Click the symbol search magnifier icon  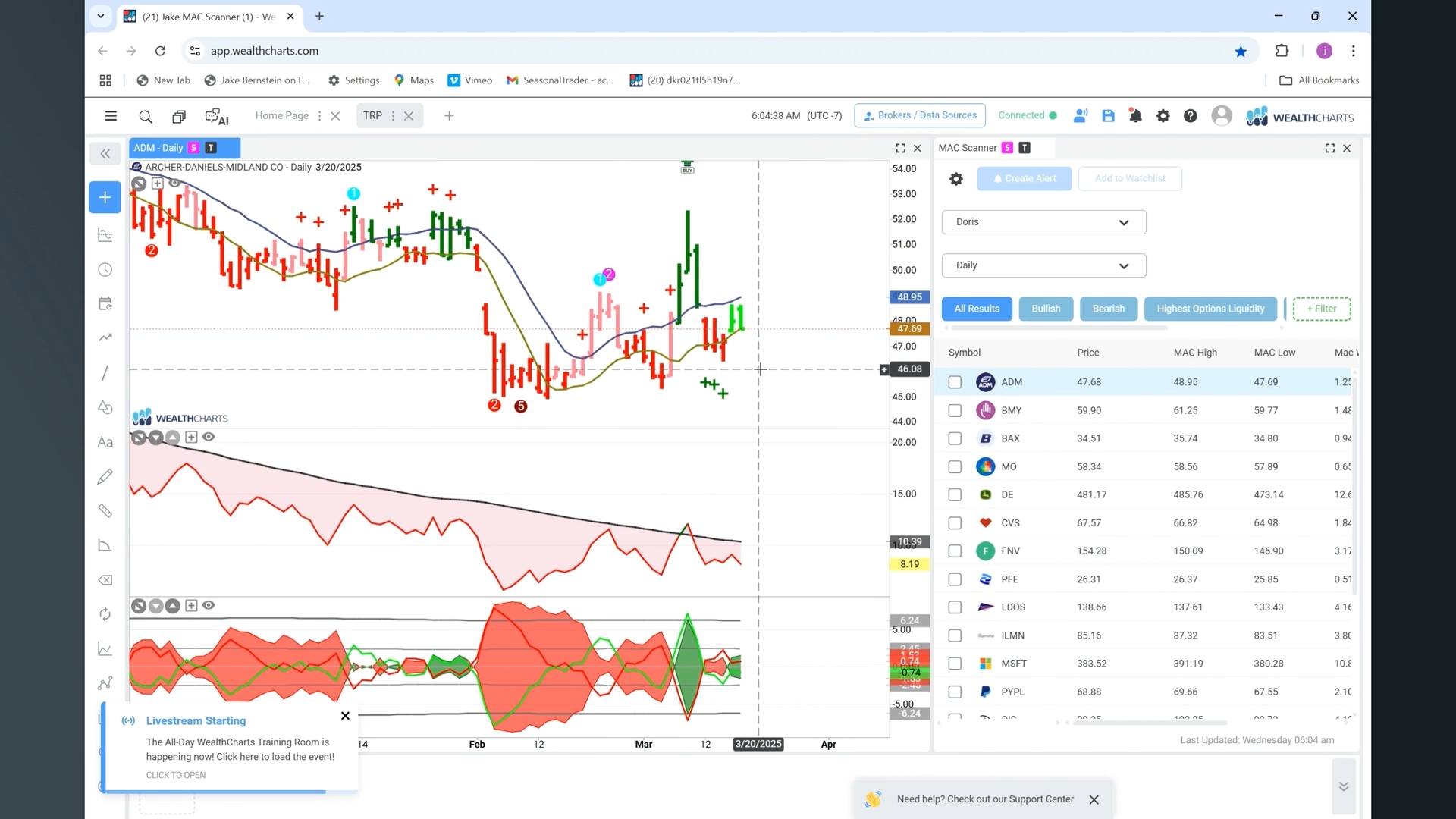146,117
